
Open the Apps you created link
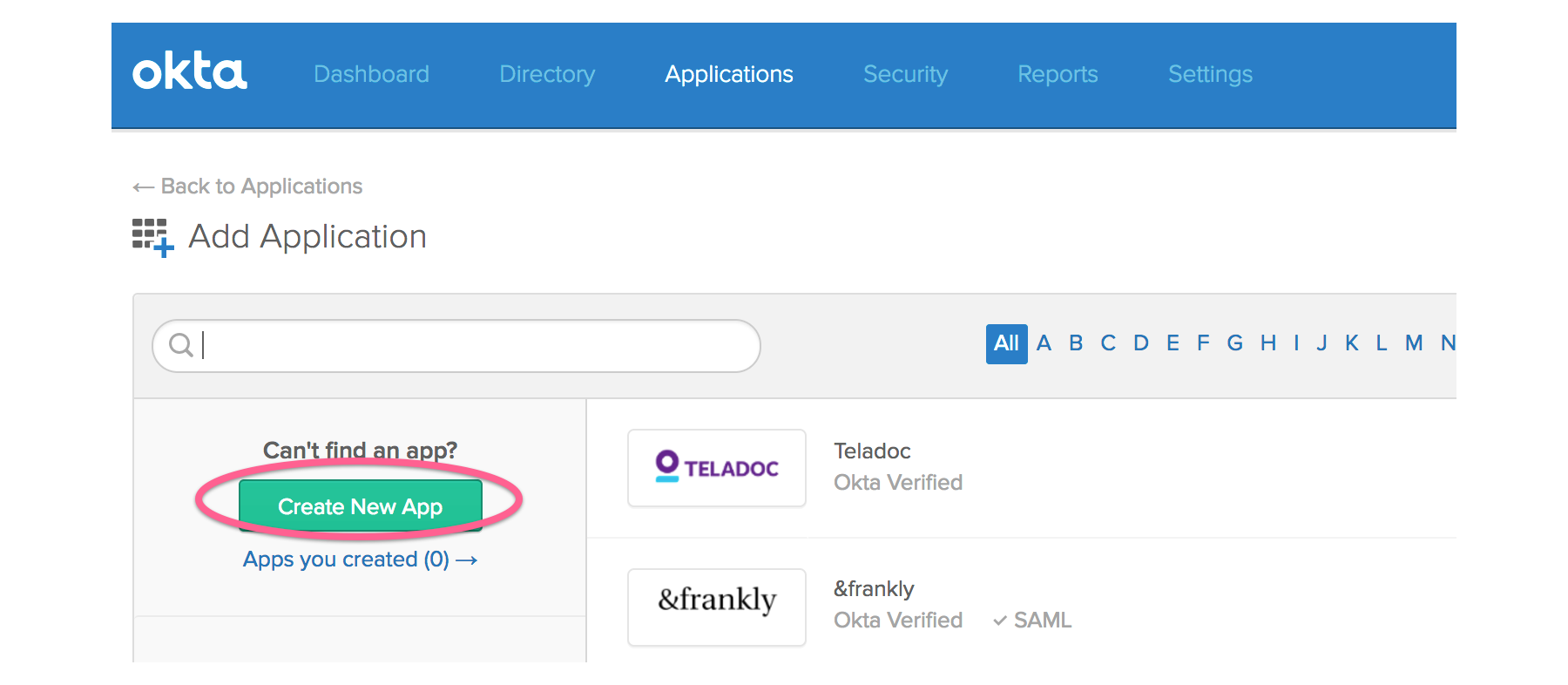pyautogui.click(x=360, y=560)
